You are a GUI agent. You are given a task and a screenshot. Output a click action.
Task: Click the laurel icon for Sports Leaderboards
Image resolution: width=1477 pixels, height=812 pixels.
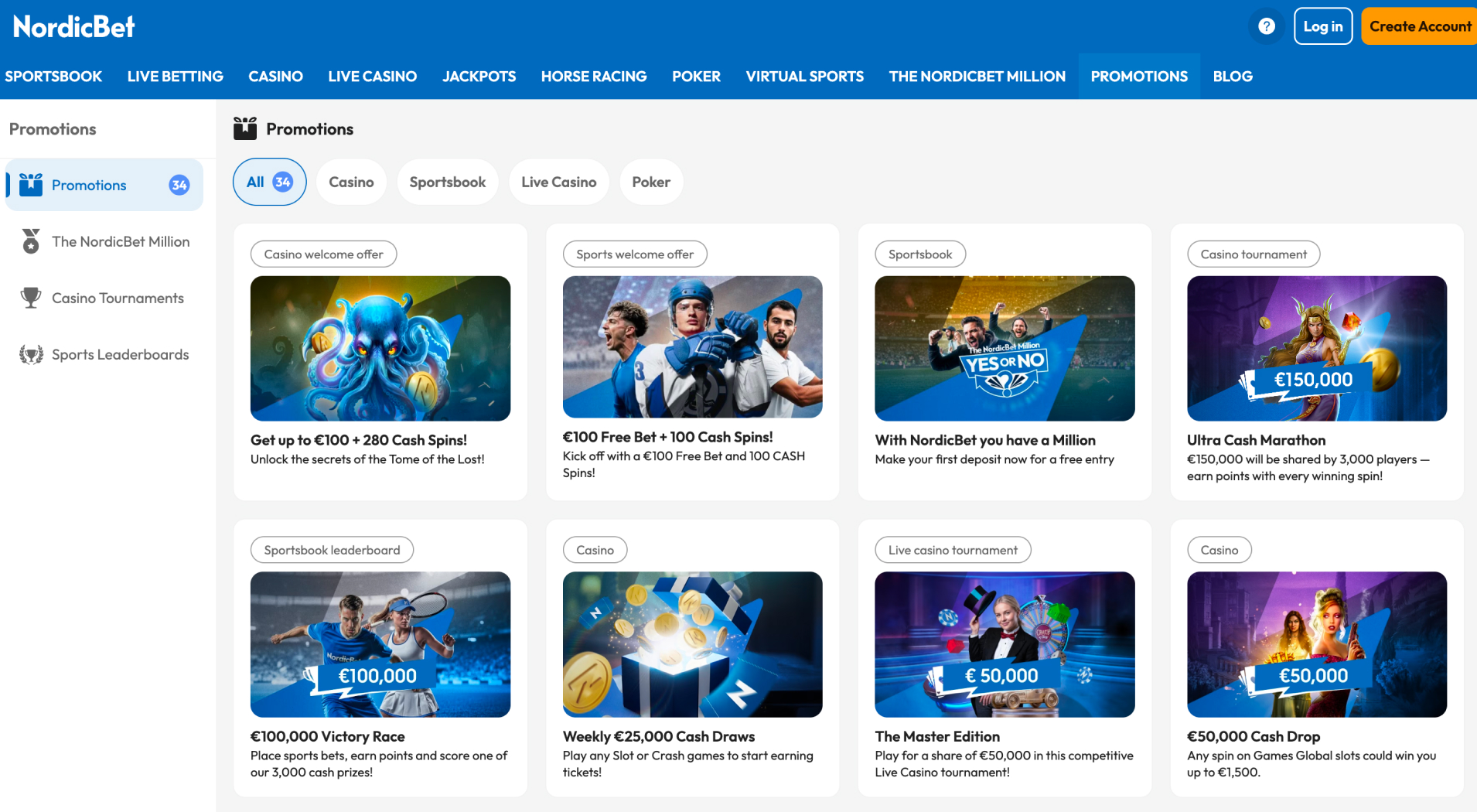tap(31, 354)
